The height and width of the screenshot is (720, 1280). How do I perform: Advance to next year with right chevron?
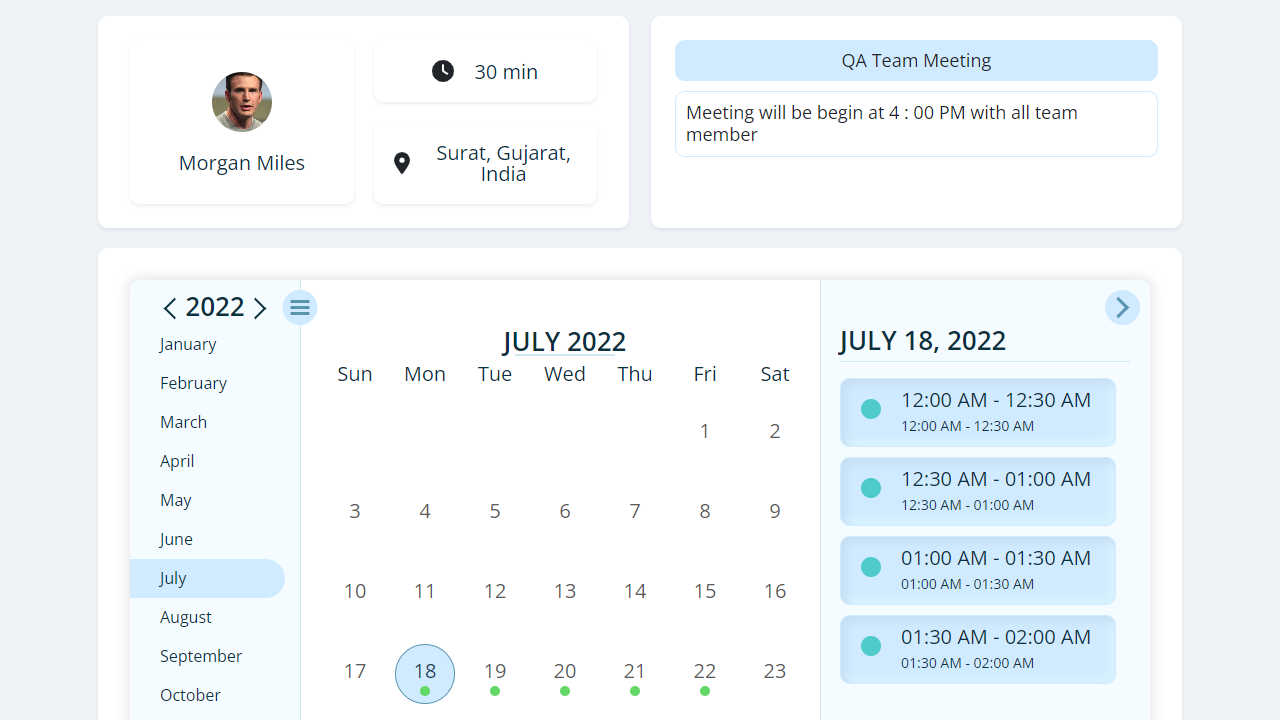click(x=260, y=308)
